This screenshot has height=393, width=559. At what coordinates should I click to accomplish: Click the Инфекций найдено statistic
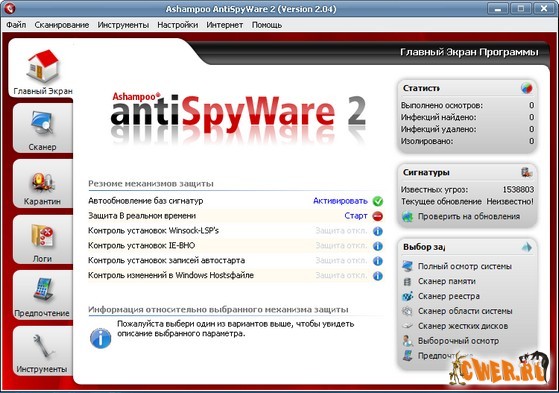[x=467, y=117]
